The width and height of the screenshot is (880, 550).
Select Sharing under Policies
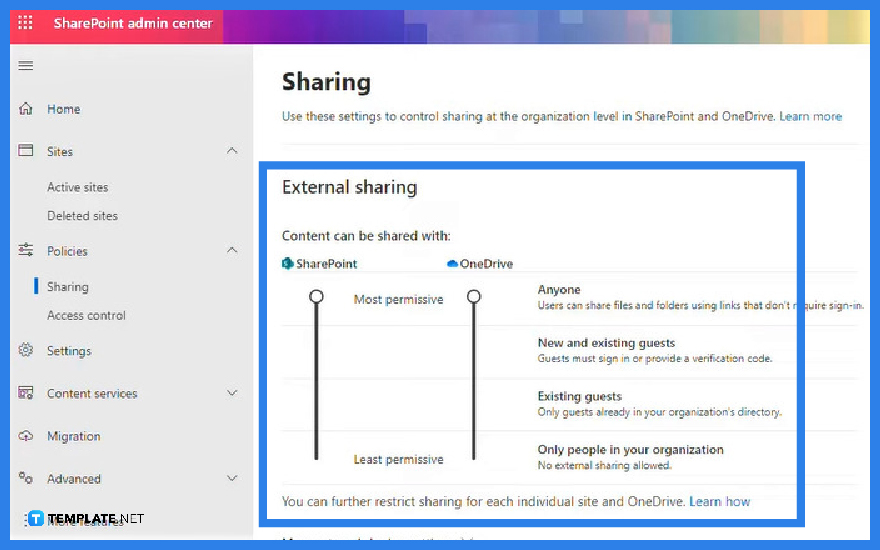(x=68, y=287)
